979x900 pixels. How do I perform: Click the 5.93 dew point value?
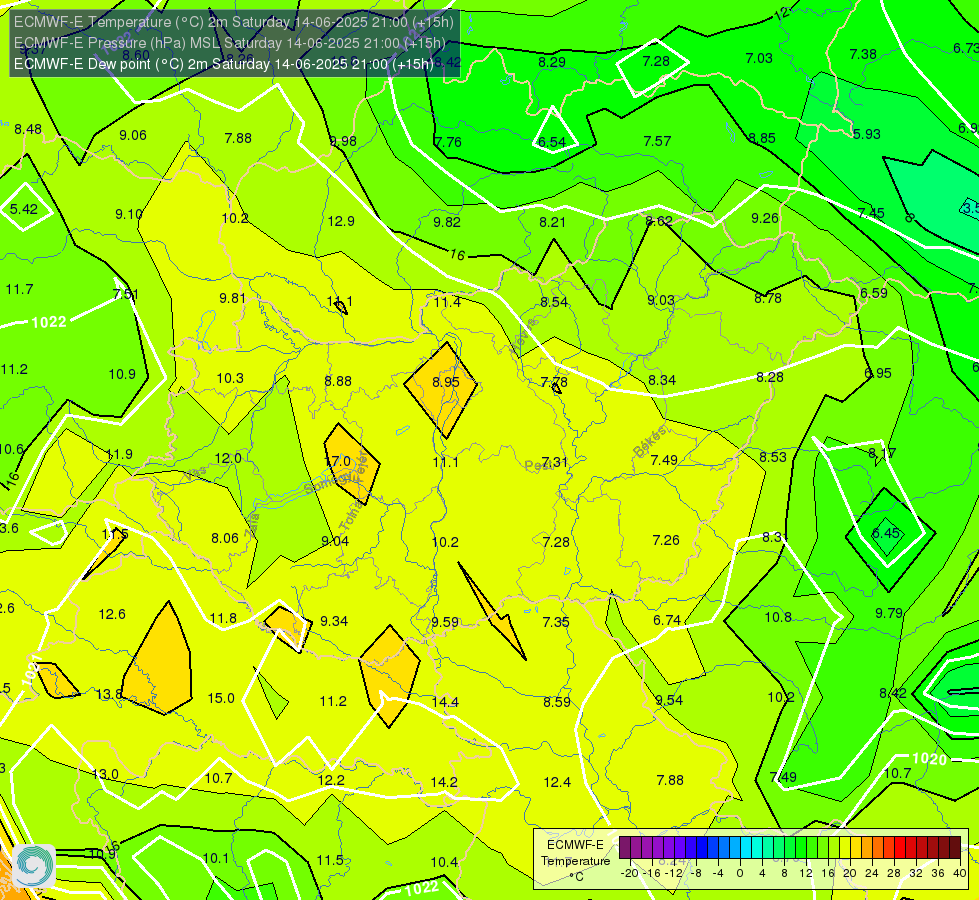coord(867,134)
